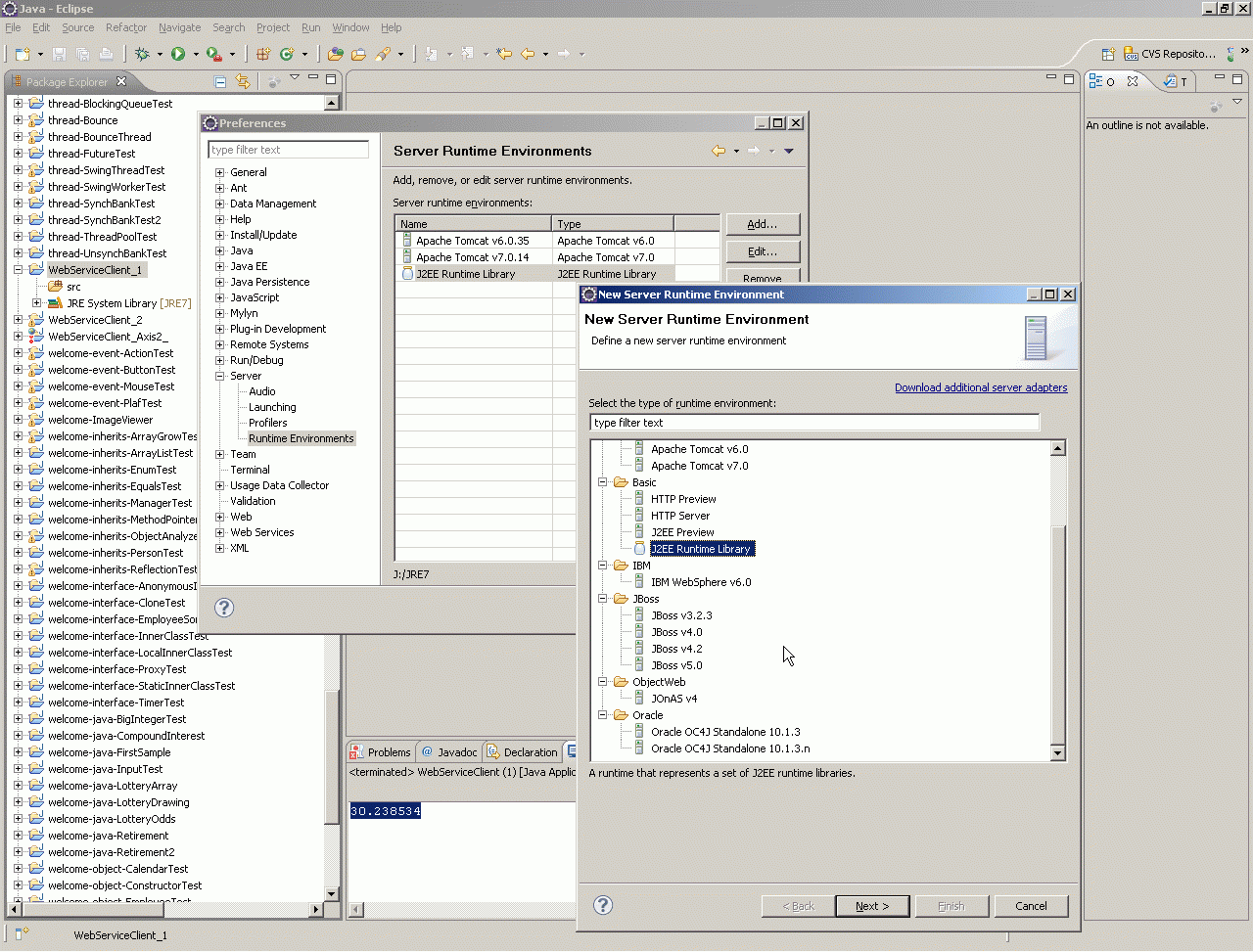Switch to CVS Repository perspective
Image resolution: width=1253 pixels, height=952 pixels.
tap(1170, 54)
